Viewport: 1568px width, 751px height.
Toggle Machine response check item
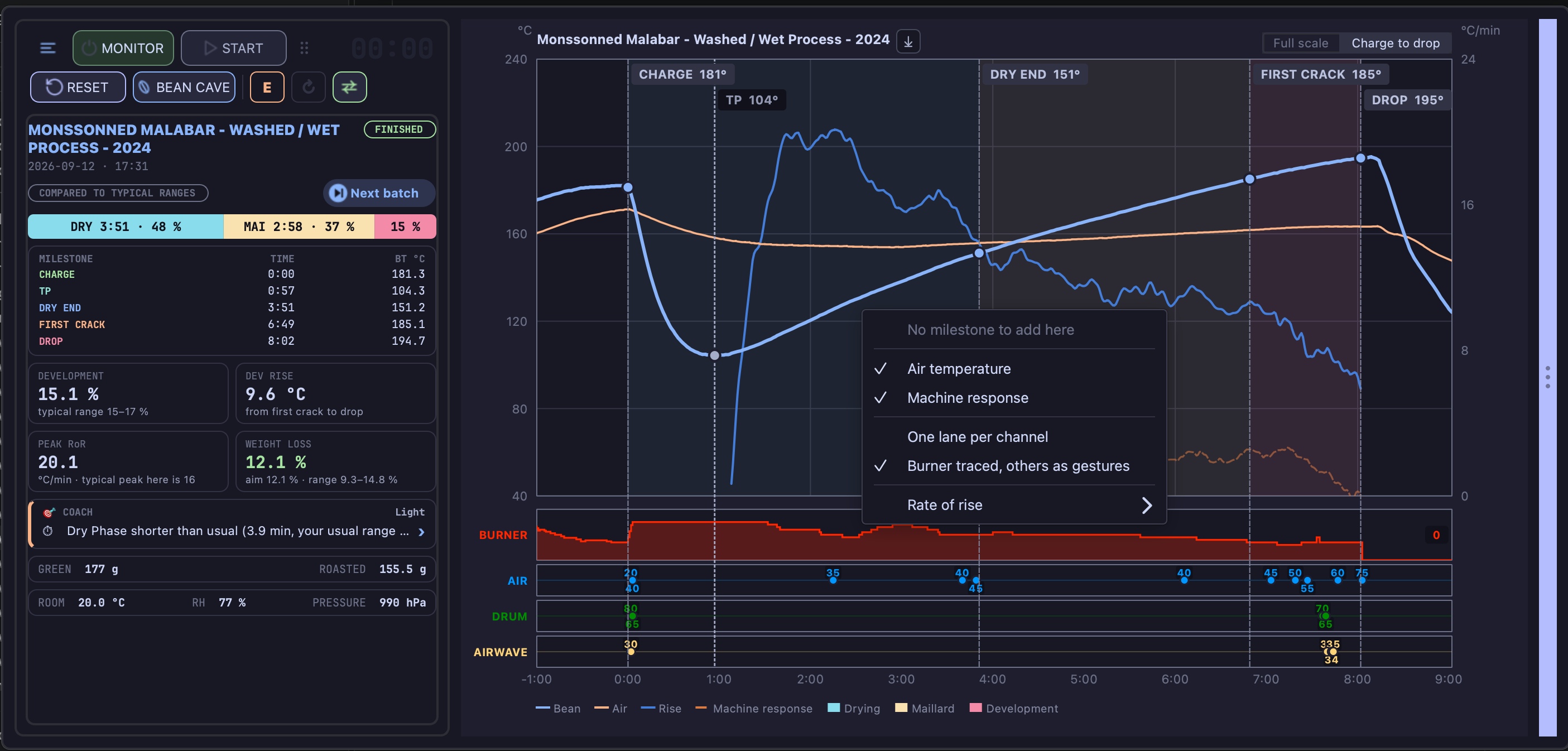pyautogui.click(x=1014, y=398)
